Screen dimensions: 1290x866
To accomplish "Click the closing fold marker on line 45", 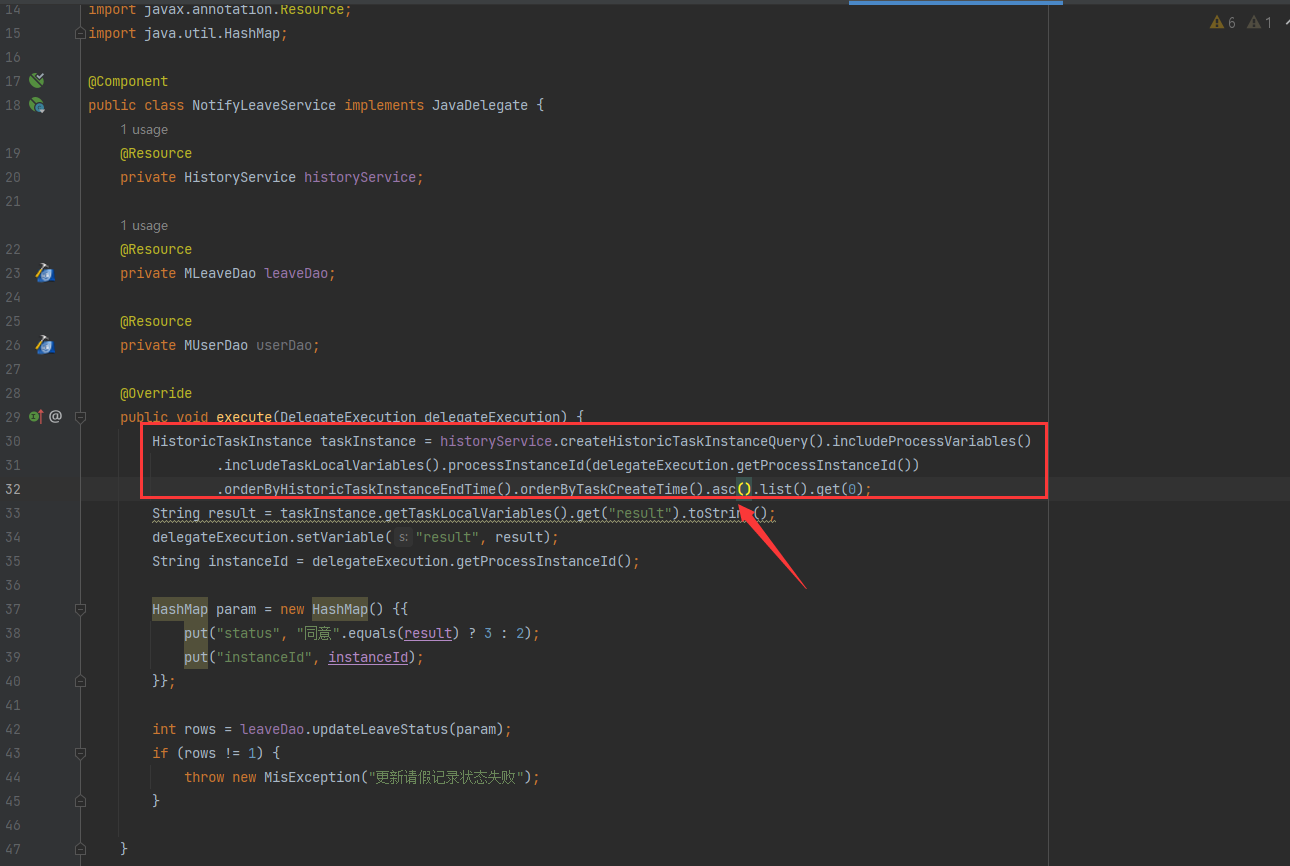I will 80,801.
